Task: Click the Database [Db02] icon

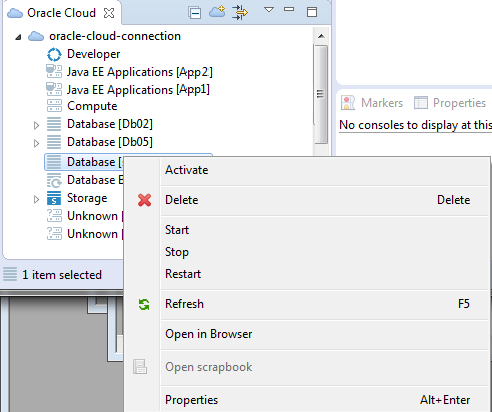Action: click(x=54, y=124)
